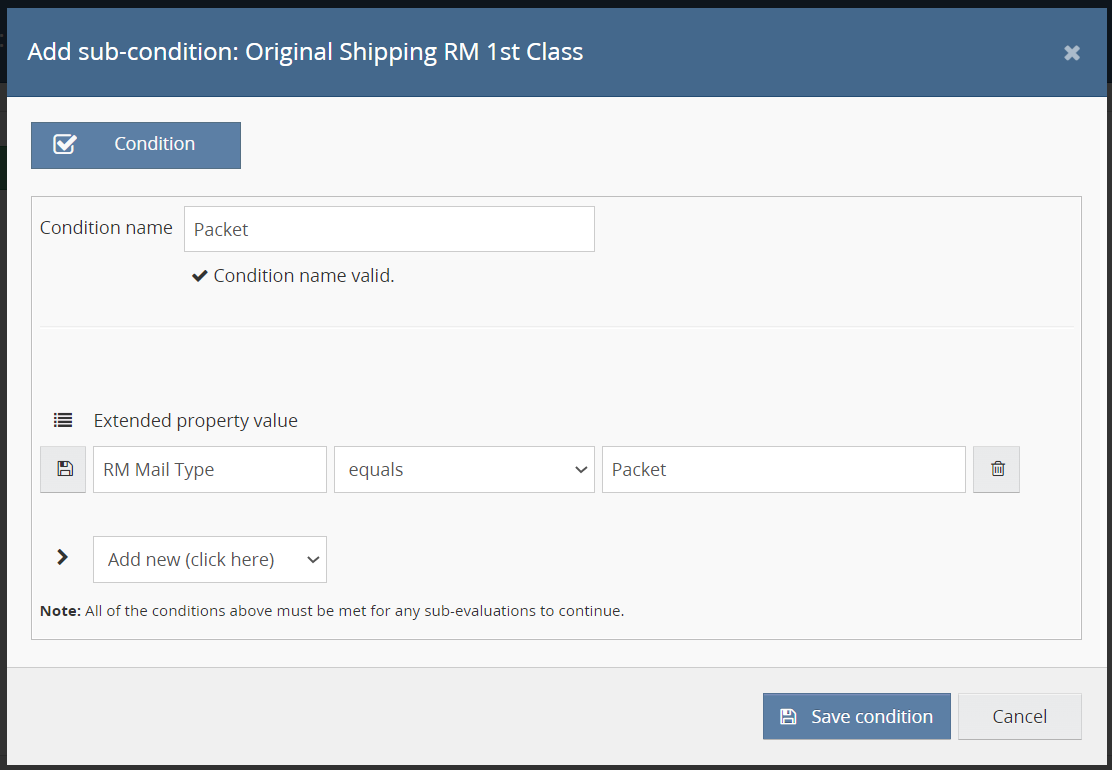Click floppy disk icon left of RM Mail Type
The image size is (1112, 770).
(64, 469)
